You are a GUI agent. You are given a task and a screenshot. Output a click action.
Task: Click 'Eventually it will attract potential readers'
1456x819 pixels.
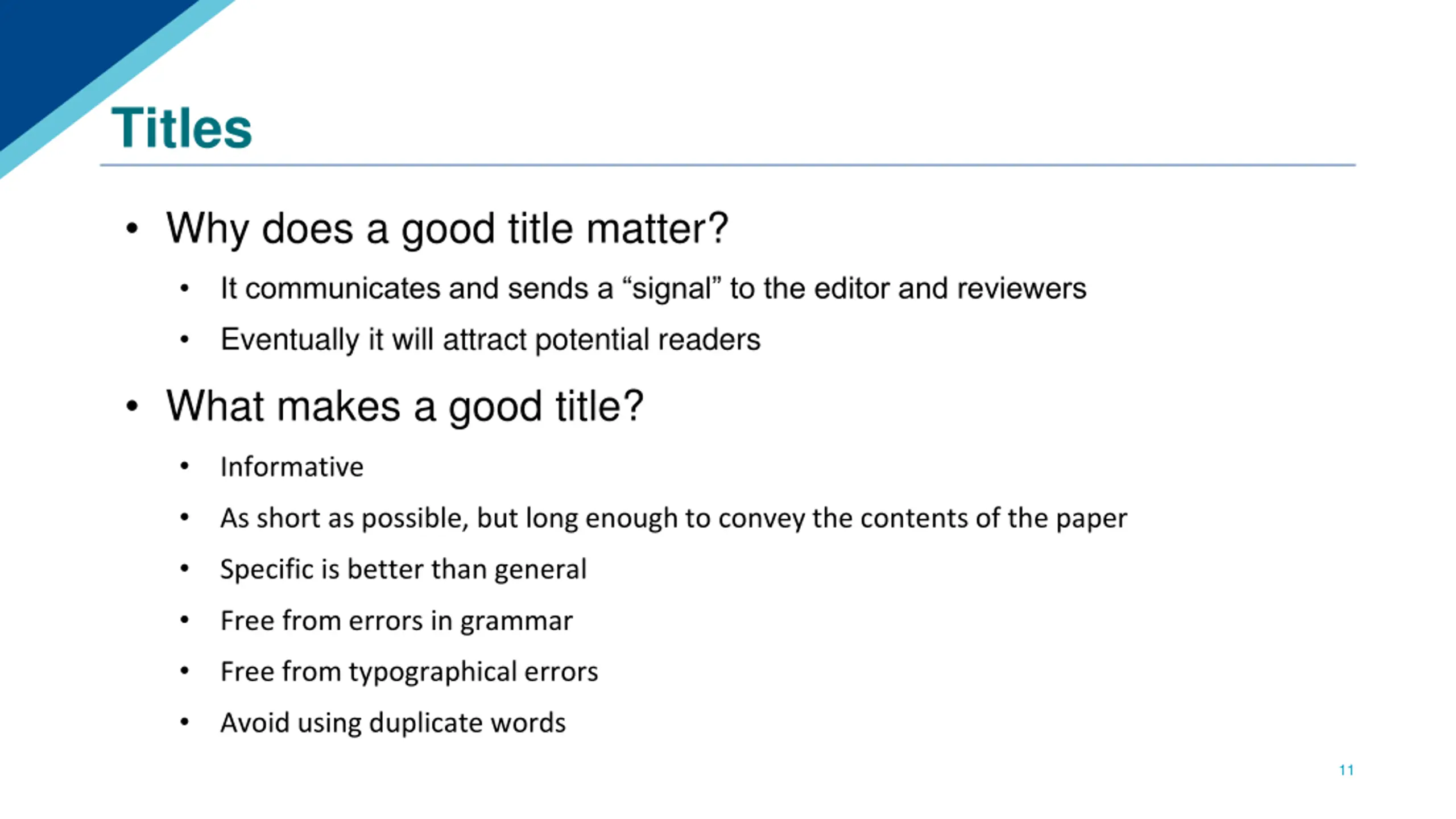(490, 340)
